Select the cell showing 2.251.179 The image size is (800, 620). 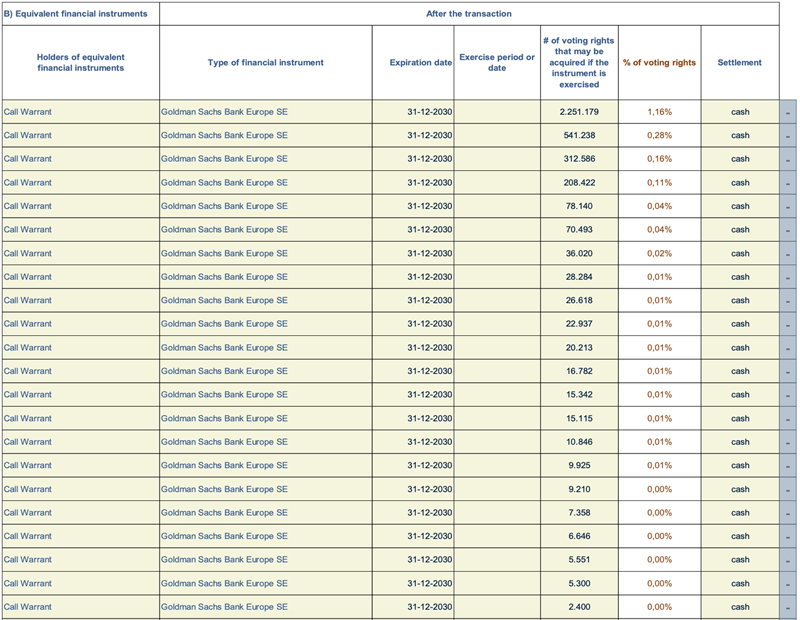pos(579,112)
